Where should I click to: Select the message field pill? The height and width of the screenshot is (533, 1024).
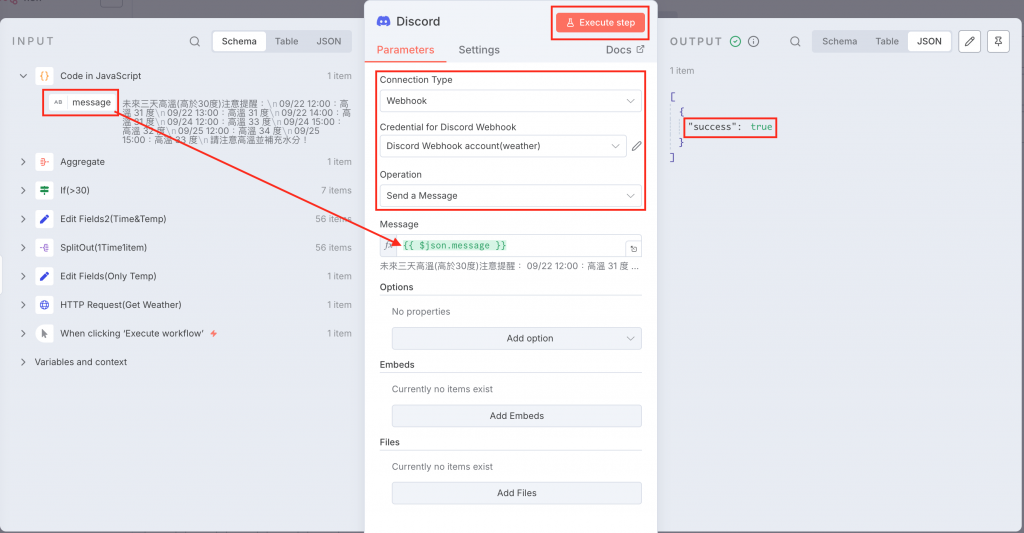tap(82, 103)
